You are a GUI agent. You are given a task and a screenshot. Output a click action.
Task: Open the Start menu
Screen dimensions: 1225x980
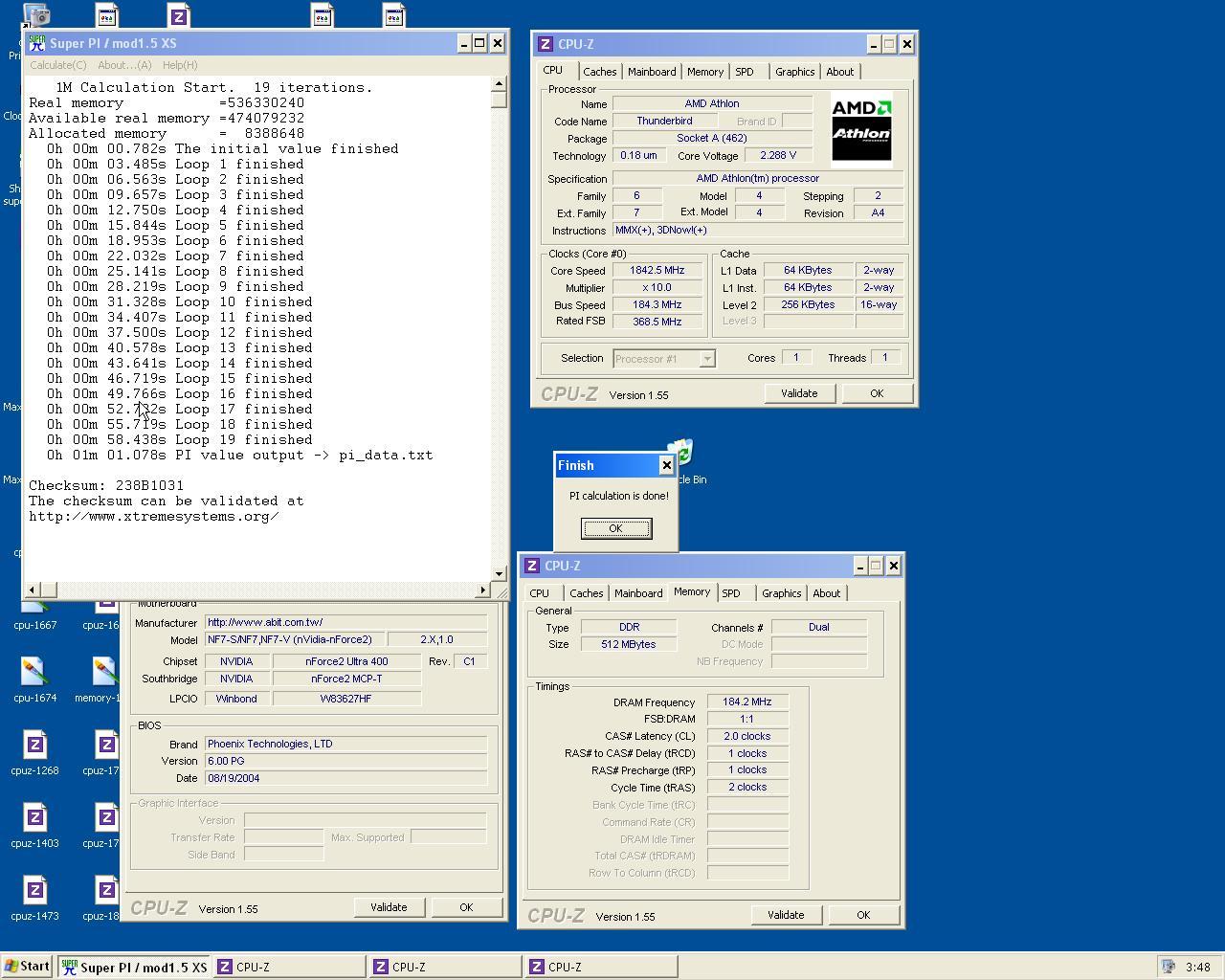coord(27,967)
